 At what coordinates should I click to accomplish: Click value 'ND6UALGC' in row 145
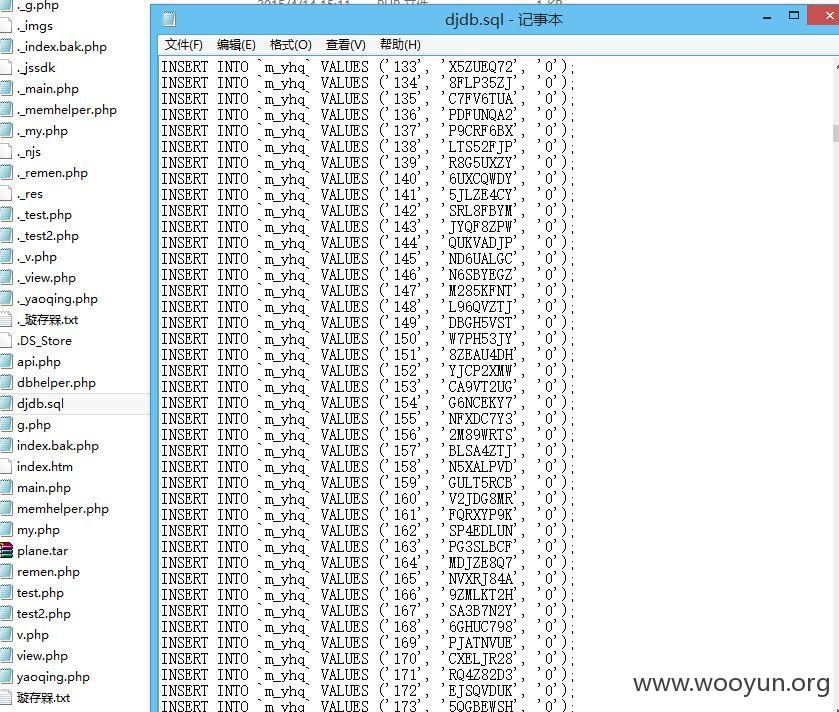(x=480, y=259)
